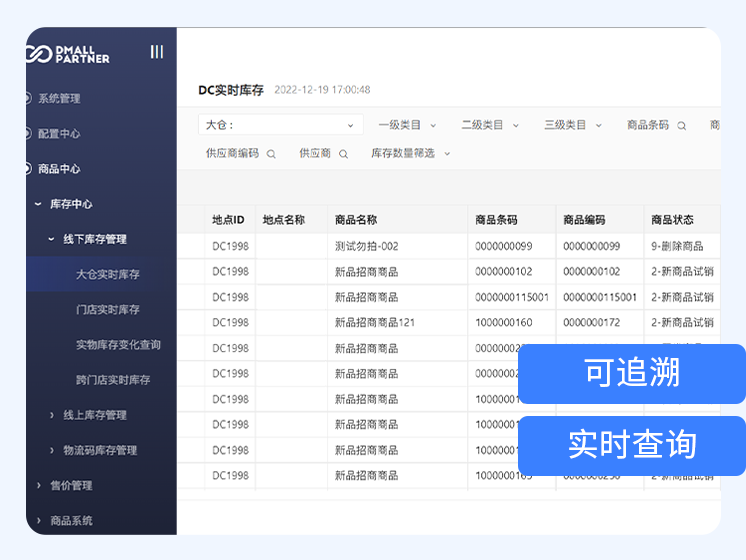Select 门店实时库存 in the sidebar
Screen dimensions: 746x560
[x=108, y=309]
